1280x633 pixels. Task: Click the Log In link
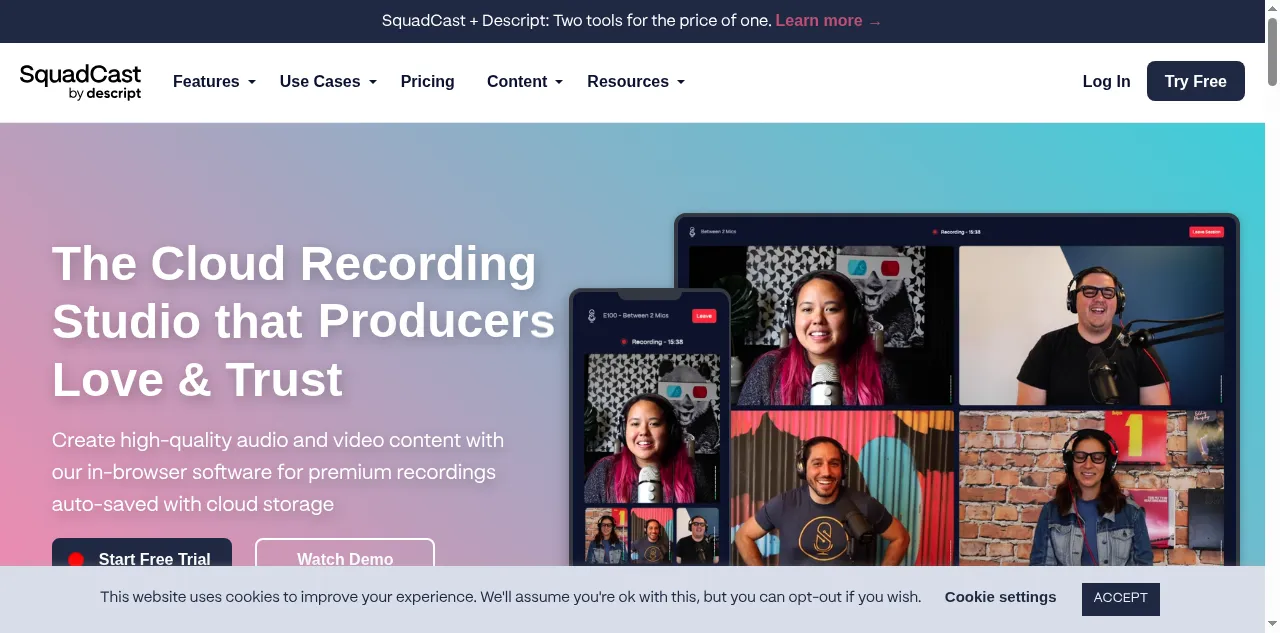point(1106,82)
